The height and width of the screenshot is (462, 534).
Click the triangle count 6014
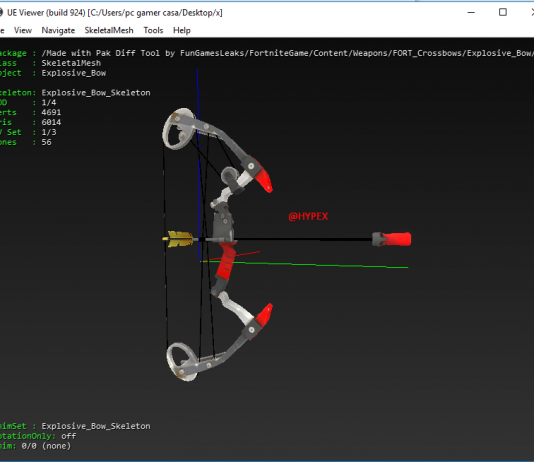pos(51,122)
